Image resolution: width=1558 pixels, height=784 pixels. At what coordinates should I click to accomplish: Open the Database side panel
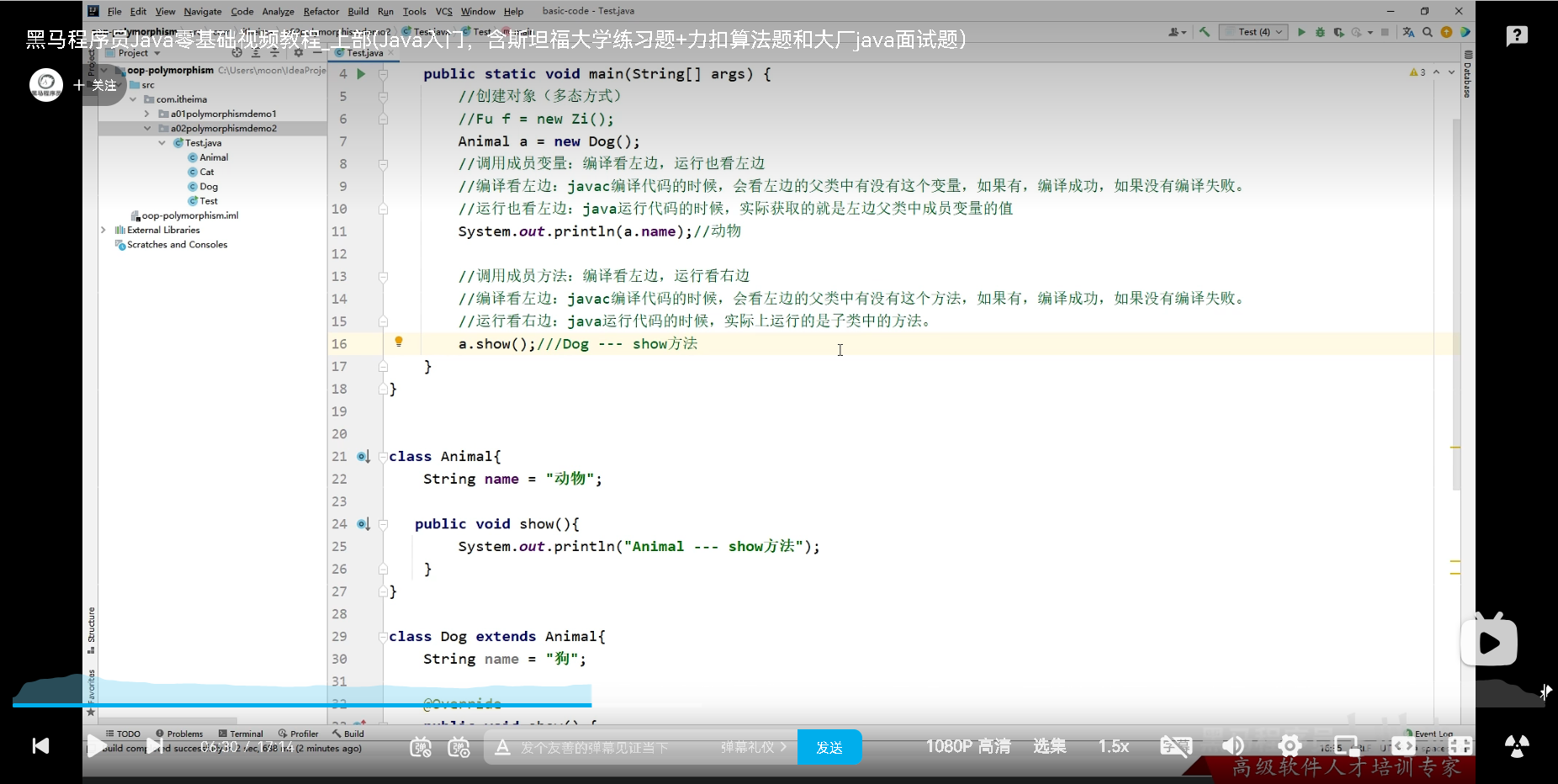[1468, 76]
